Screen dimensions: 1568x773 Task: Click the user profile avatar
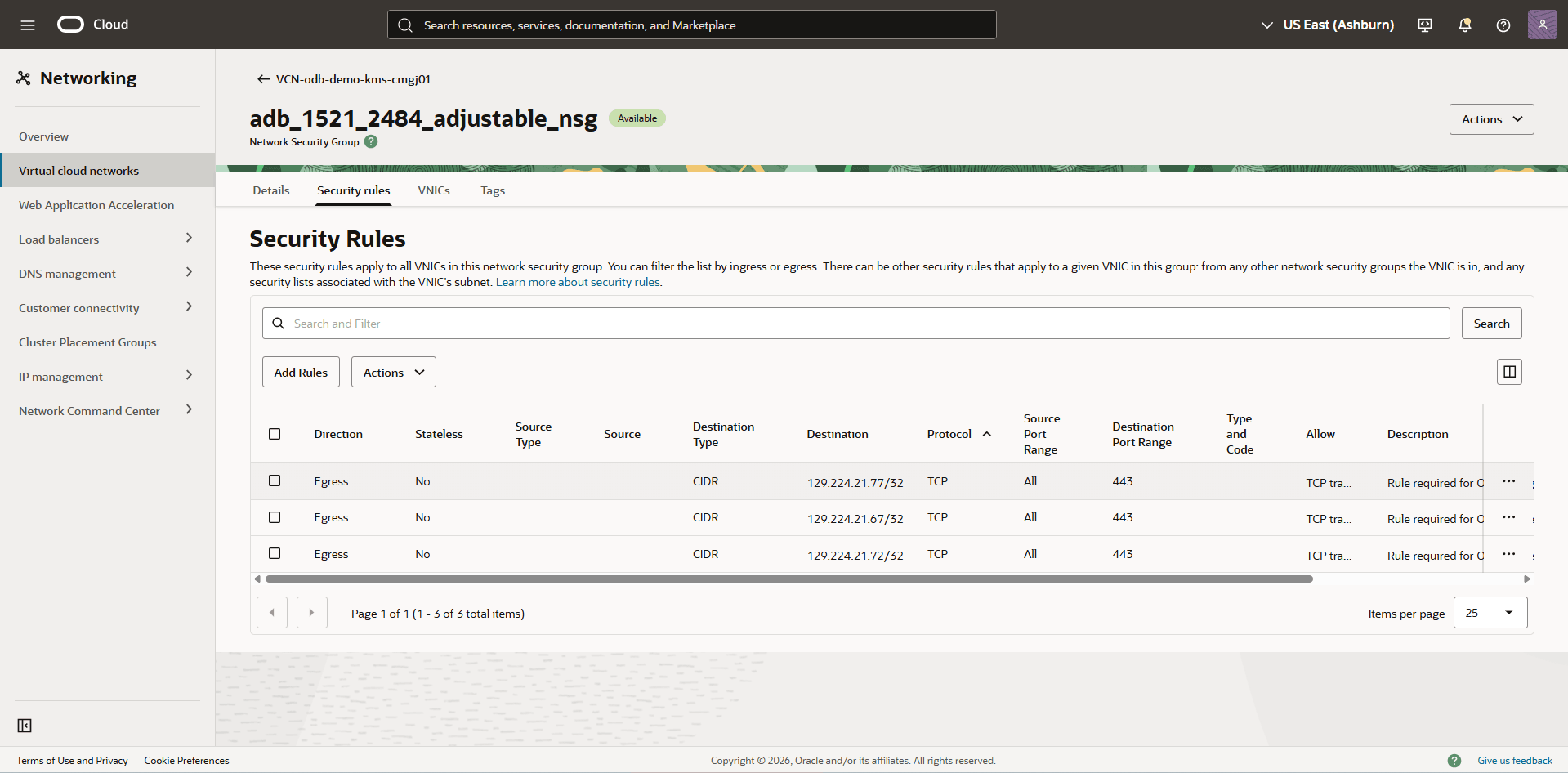tap(1542, 25)
